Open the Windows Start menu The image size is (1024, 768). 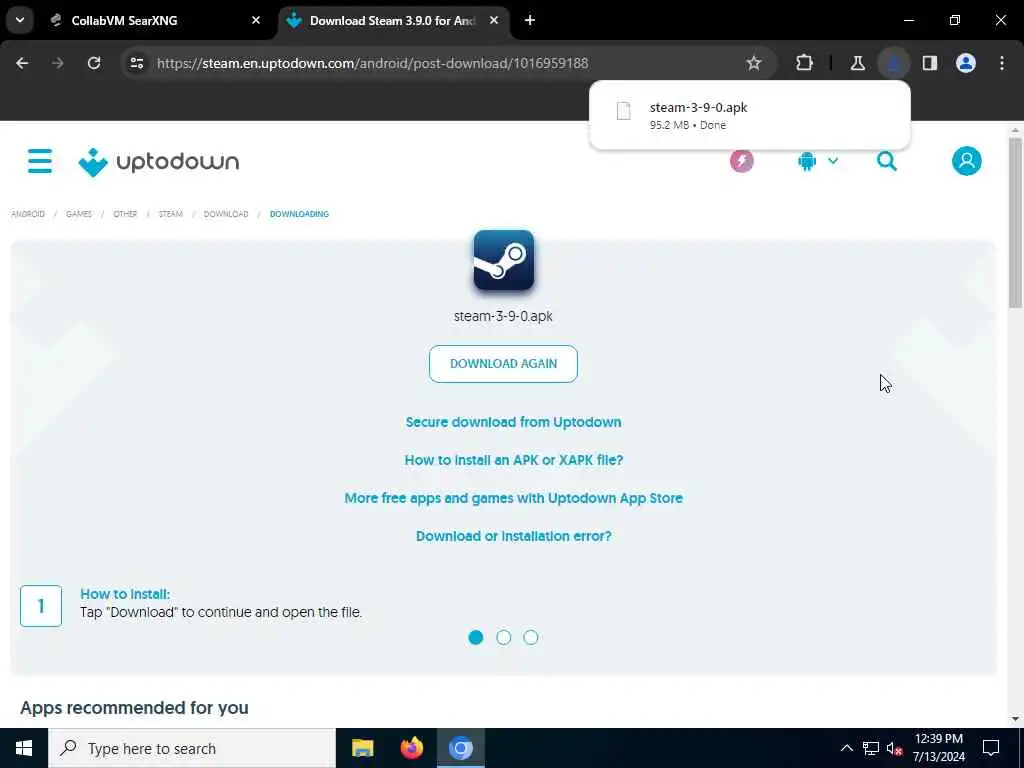pyautogui.click(x=24, y=748)
